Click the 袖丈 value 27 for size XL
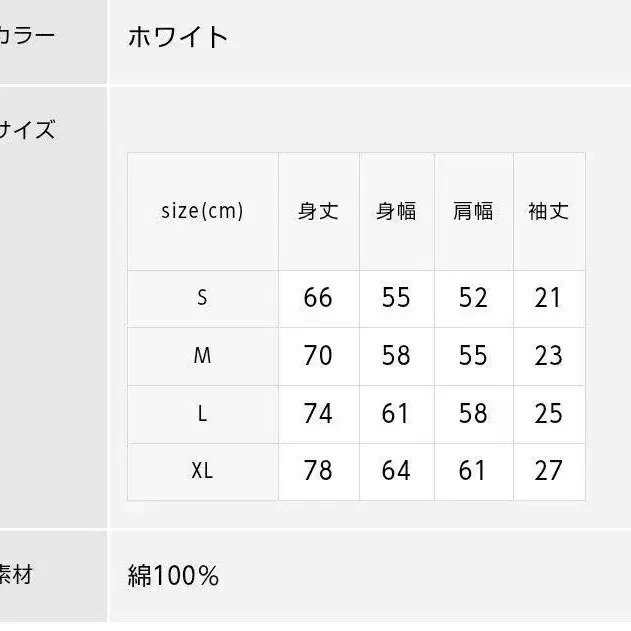 tap(548, 470)
